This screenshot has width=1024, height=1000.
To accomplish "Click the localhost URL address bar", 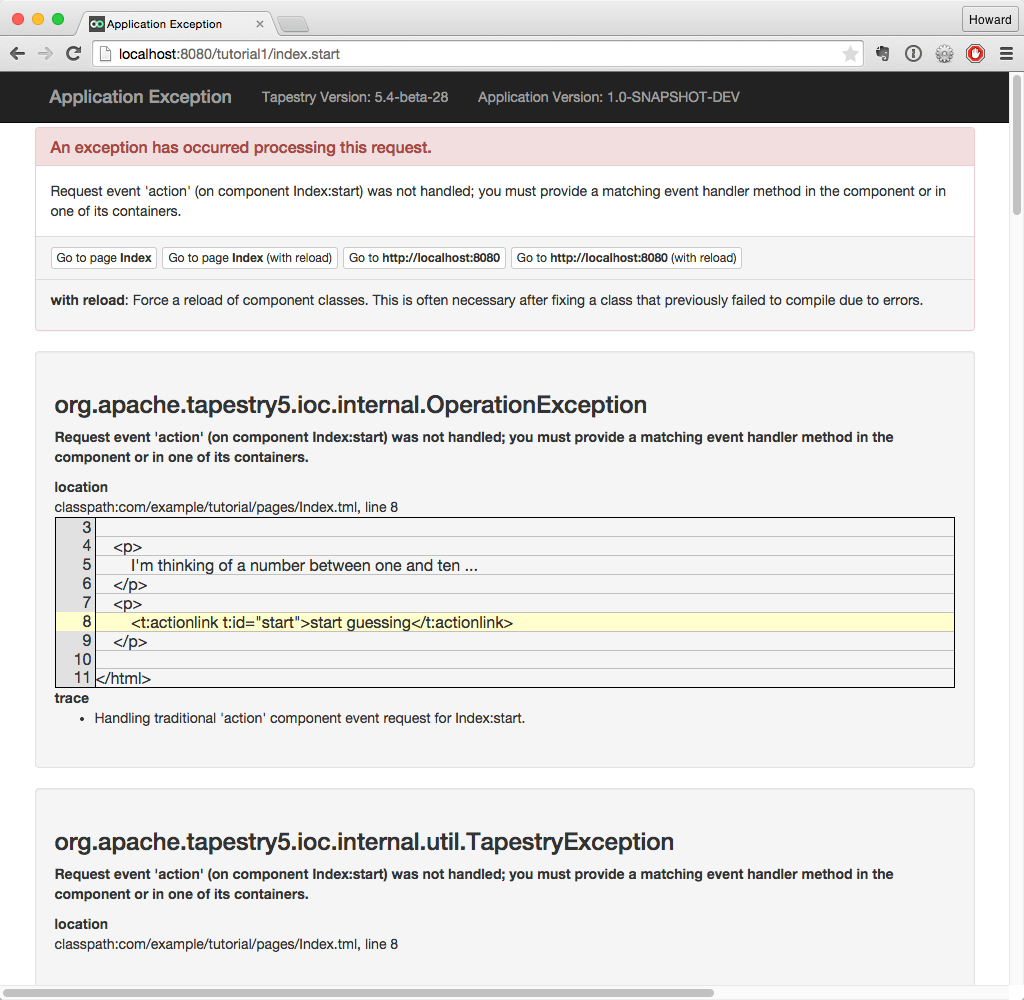I will (470, 54).
